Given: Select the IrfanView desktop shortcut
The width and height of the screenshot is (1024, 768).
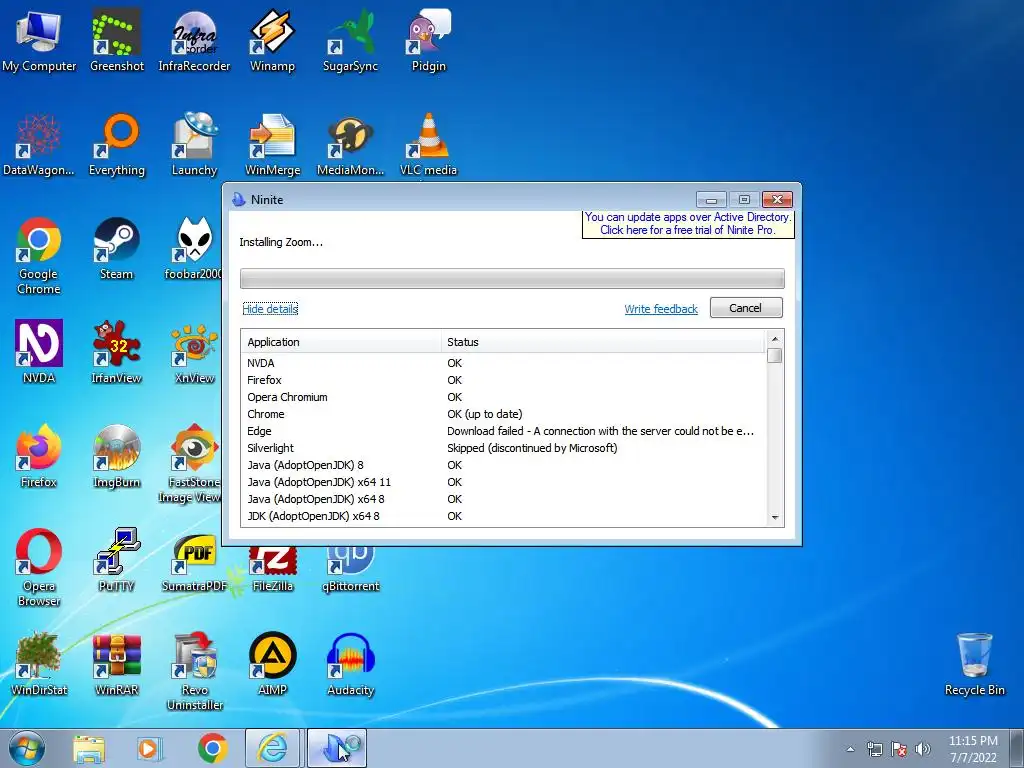Looking at the screenshot, I should [x=116, y=353].
